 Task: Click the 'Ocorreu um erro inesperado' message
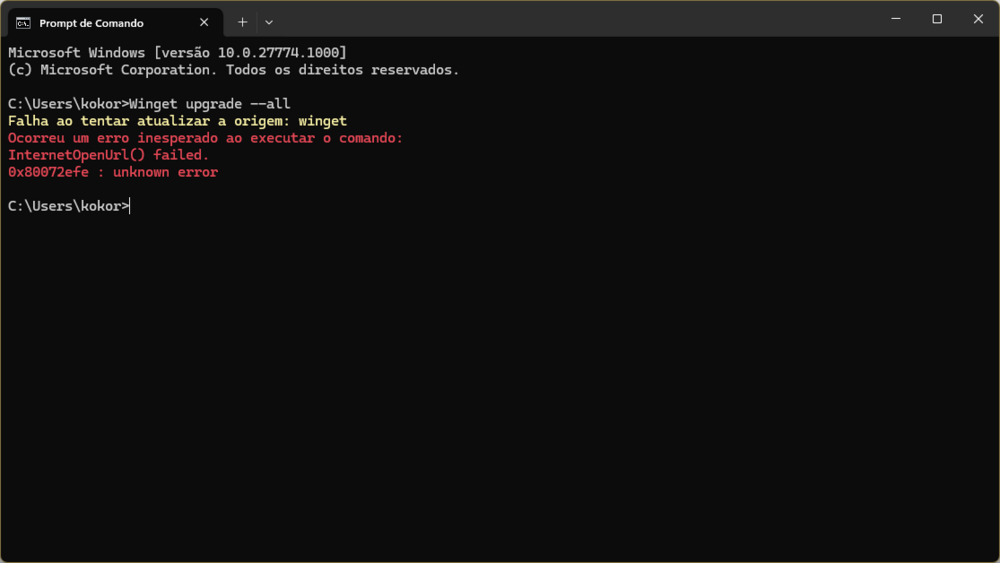pyautogui.click(x=205, y=138)
